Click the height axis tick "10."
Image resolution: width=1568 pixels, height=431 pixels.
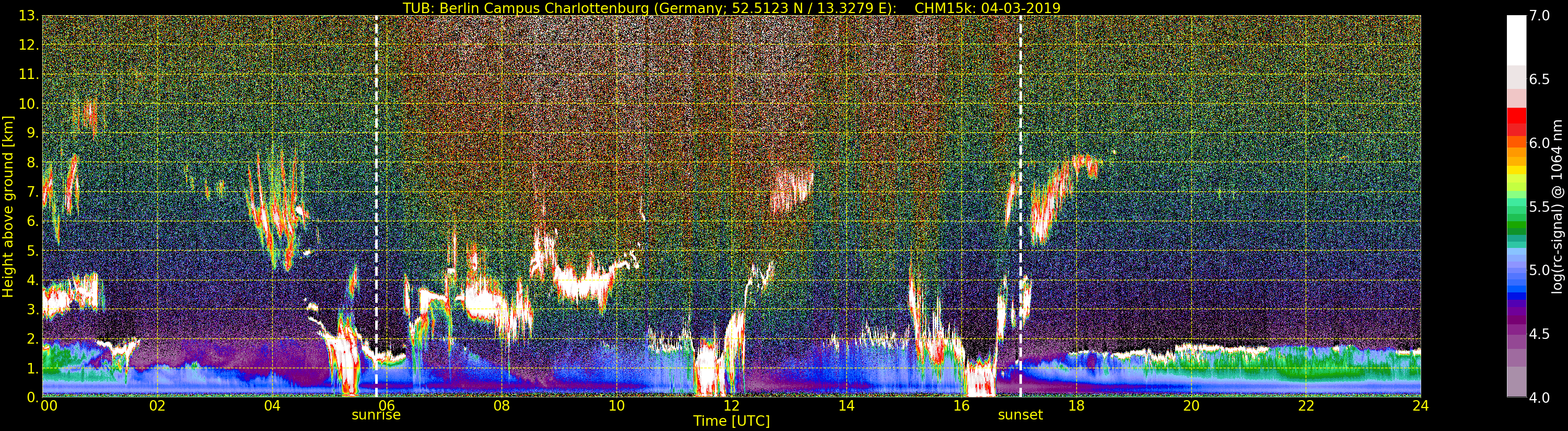pyautogui.click(x=29, y=104)
